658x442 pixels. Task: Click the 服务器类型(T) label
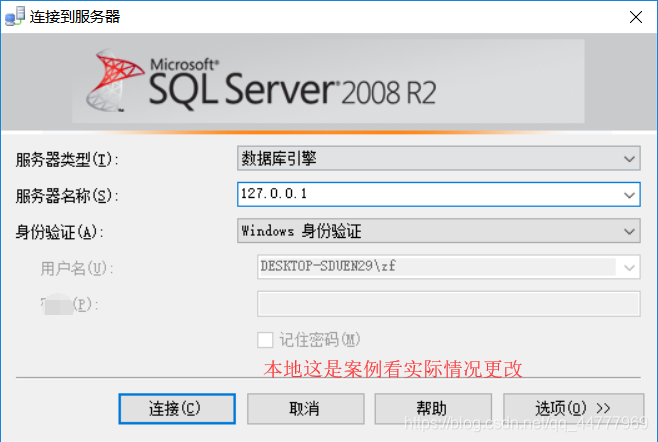point(67,160)
